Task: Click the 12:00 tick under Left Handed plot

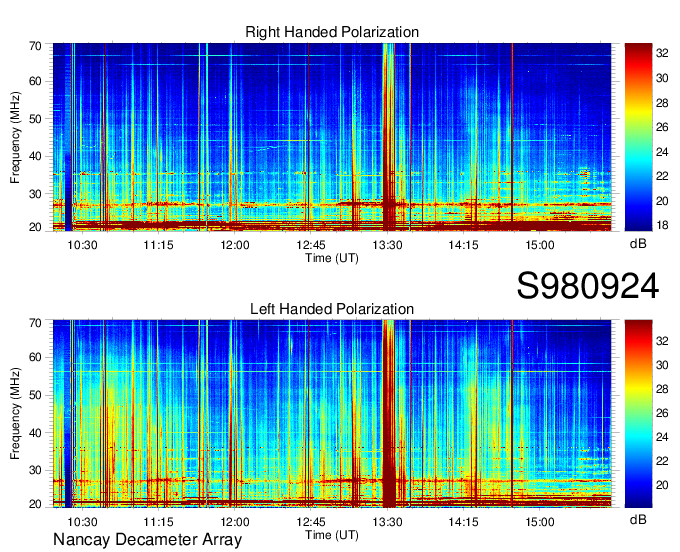Action: point(235,522)
